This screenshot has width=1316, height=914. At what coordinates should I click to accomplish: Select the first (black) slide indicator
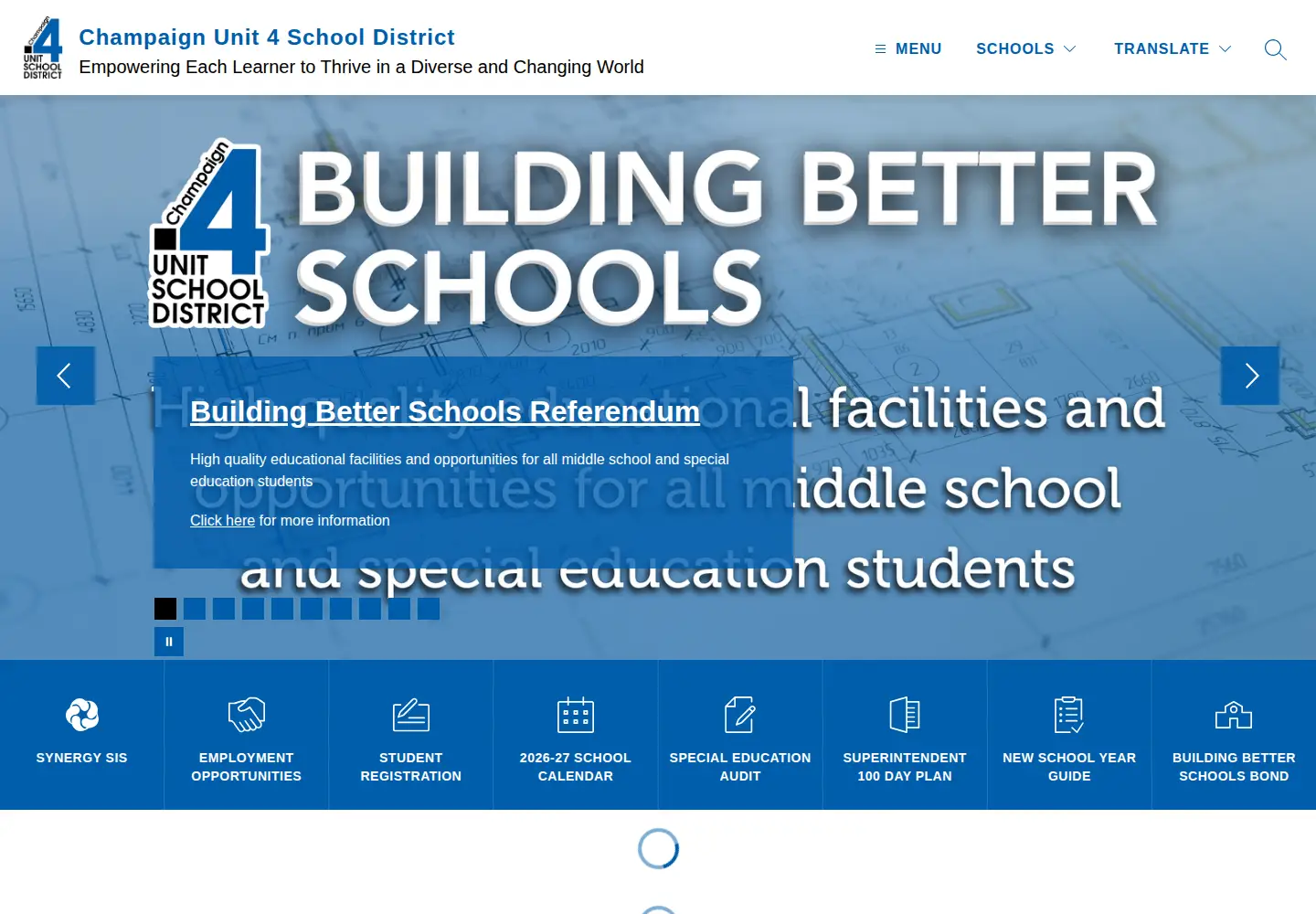click(x=165, y=609)
